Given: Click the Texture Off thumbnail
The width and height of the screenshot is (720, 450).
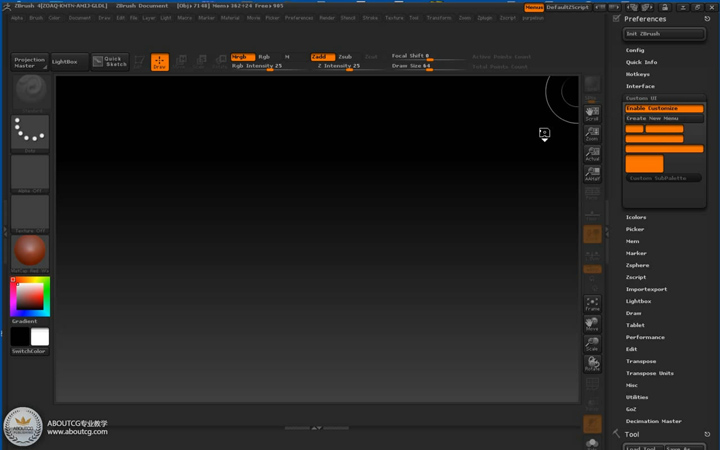Looking at the screenshot, I should [x=30, y=214].
